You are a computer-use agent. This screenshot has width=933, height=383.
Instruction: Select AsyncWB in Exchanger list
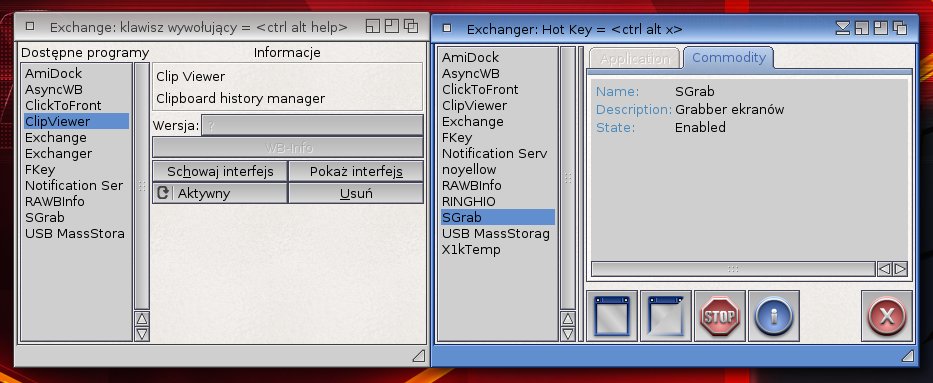(498, 73)
